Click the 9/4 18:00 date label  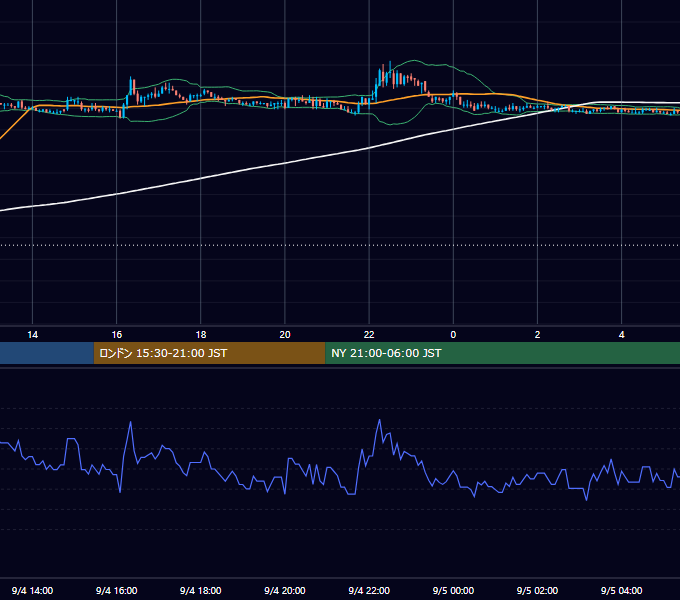point(201,590)
